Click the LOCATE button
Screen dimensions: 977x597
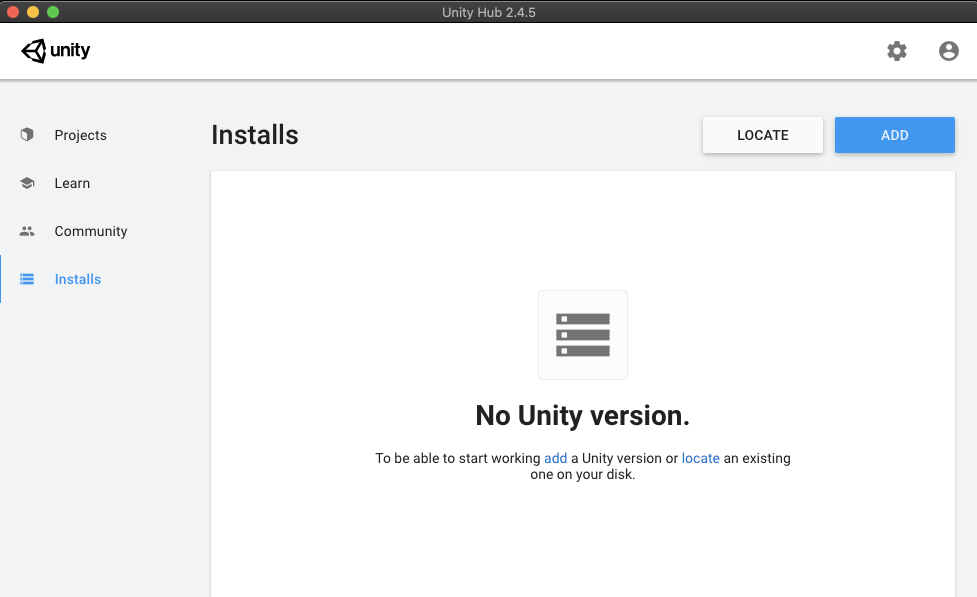(x=763, y=135)
